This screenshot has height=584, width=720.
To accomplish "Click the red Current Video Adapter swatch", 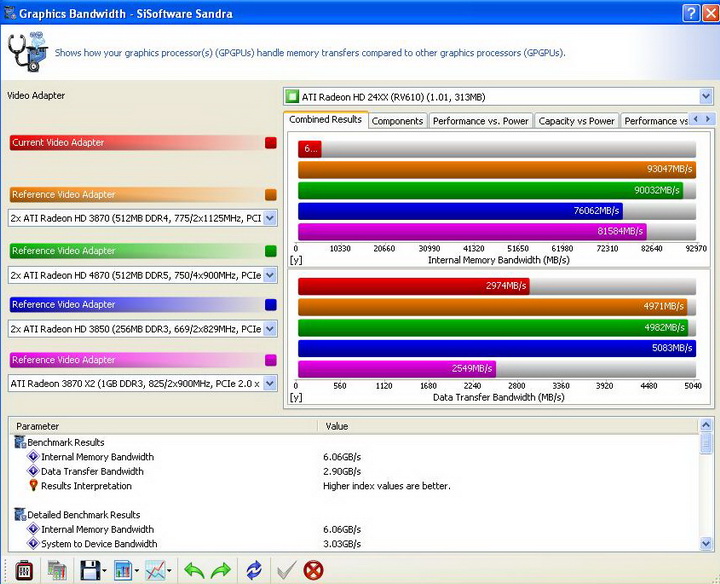I will pyautogui.click(x=270, y=142).
